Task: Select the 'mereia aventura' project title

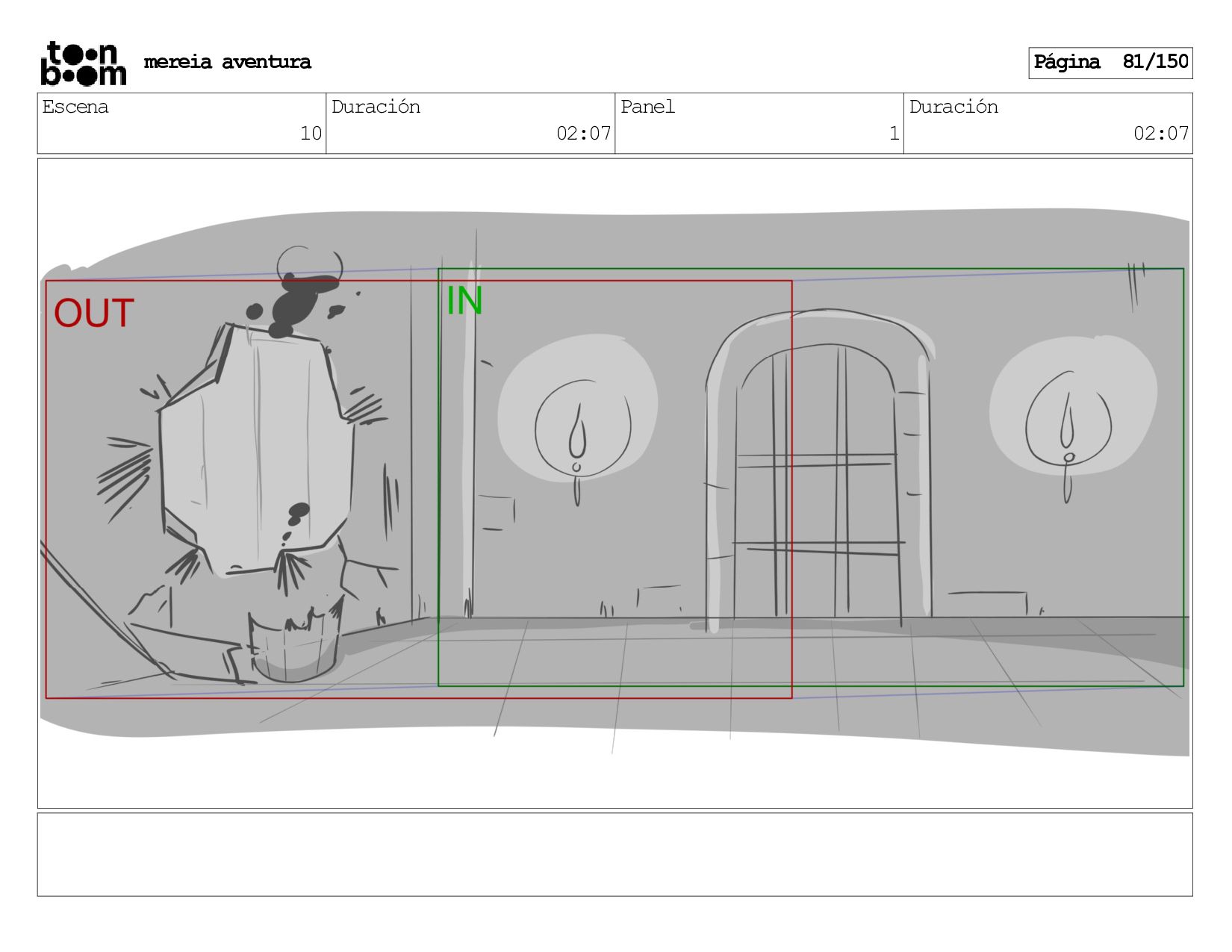Action: point(227,62)
